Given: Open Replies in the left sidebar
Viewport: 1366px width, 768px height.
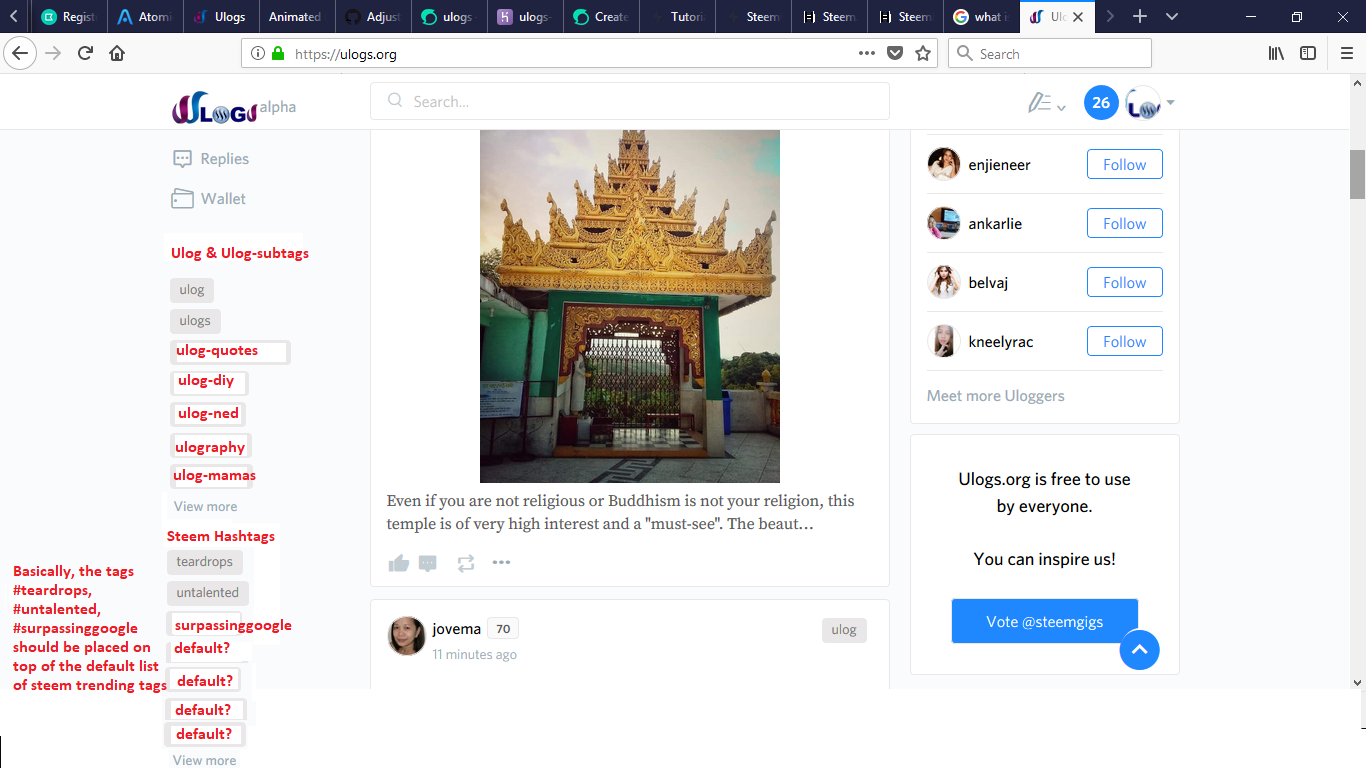Looking at the screenshot, I should coord(211,158).
